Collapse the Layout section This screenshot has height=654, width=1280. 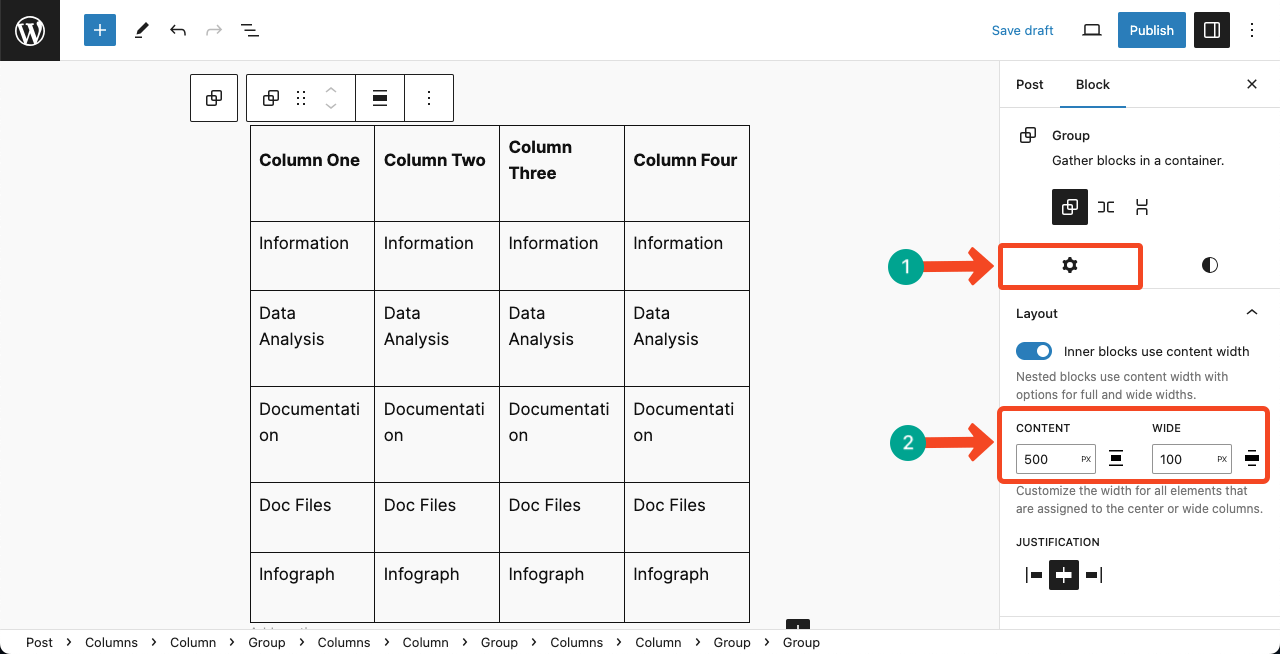[1251, 312]
